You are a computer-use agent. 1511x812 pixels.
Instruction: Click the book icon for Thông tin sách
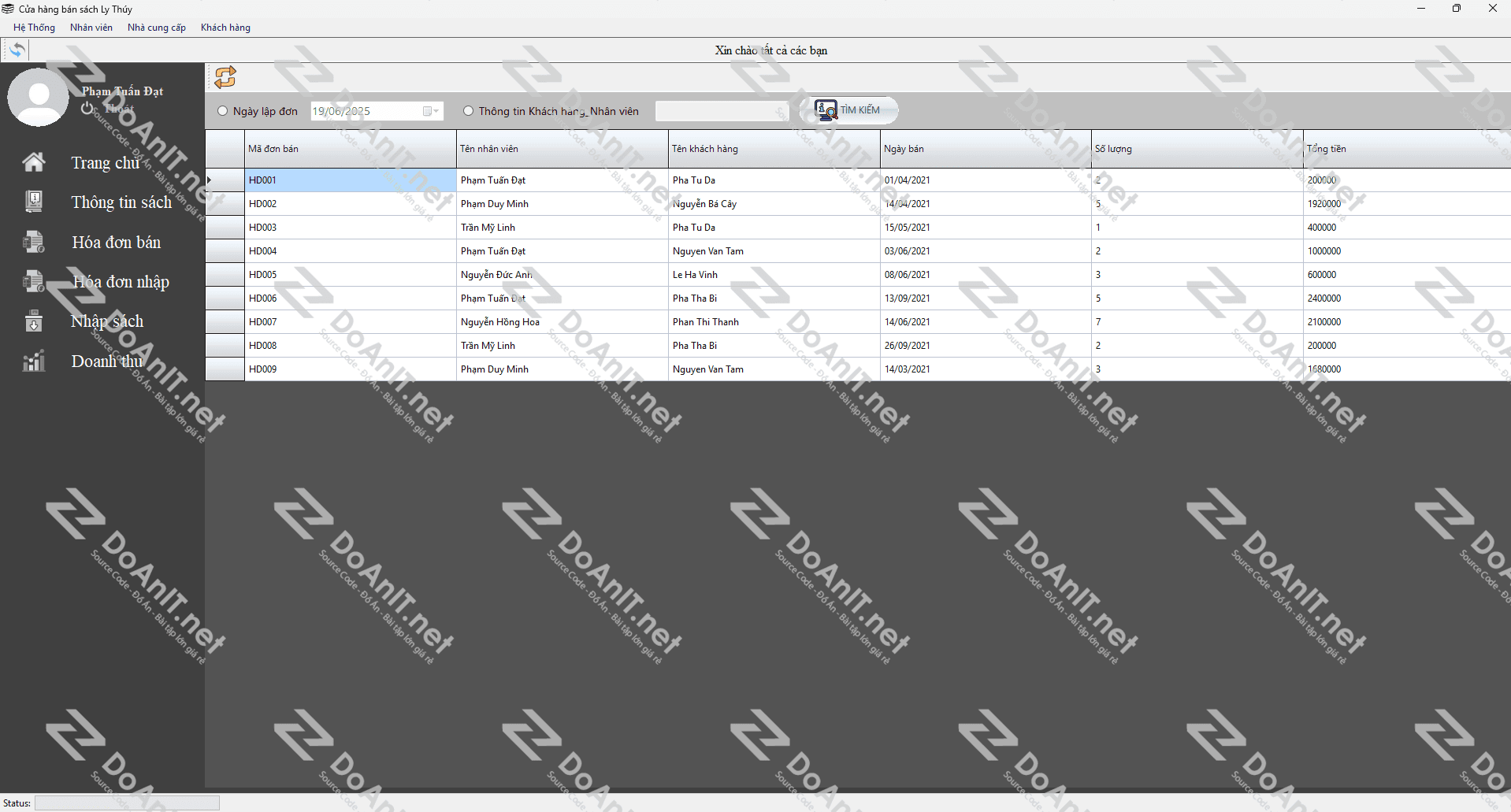(33, 202)
